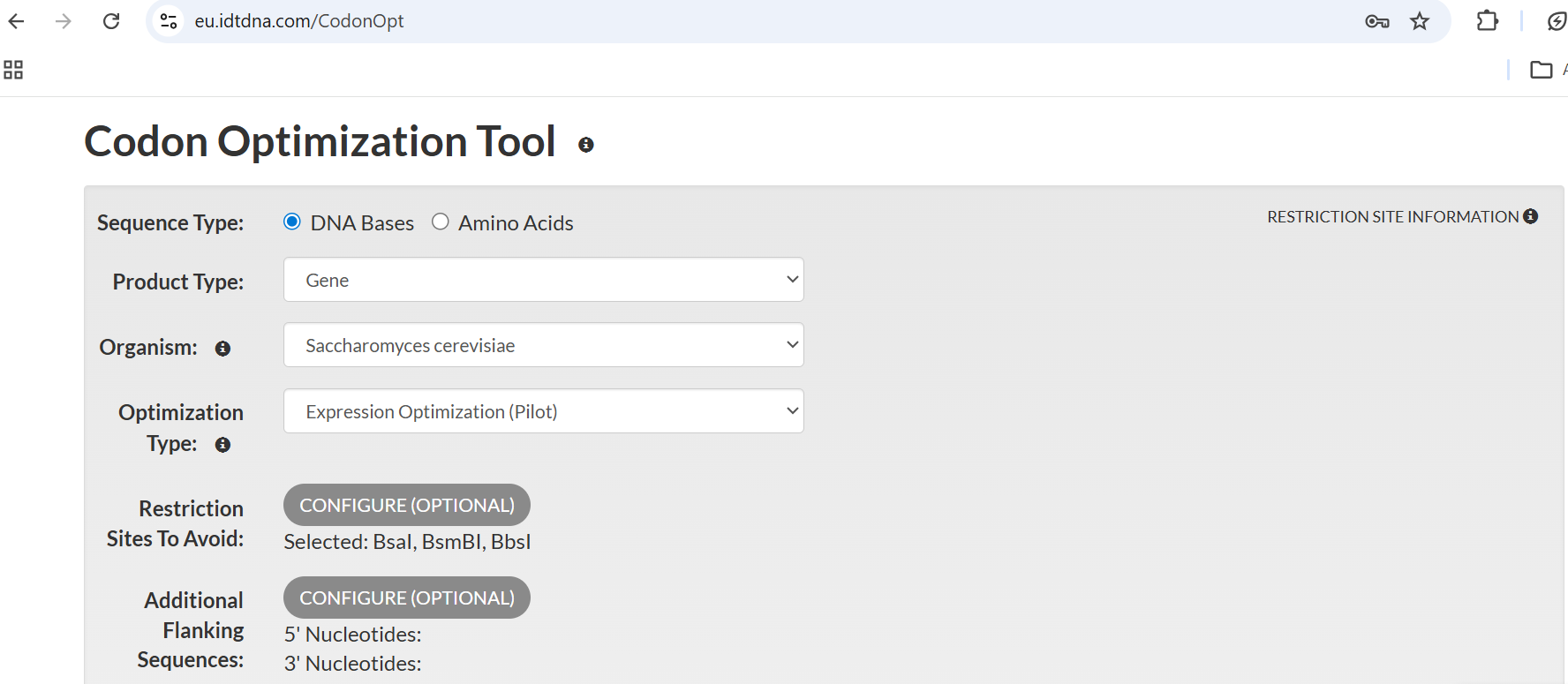
Task: Open the Optimization Type dropdown
Action: (x=544, y=411)
